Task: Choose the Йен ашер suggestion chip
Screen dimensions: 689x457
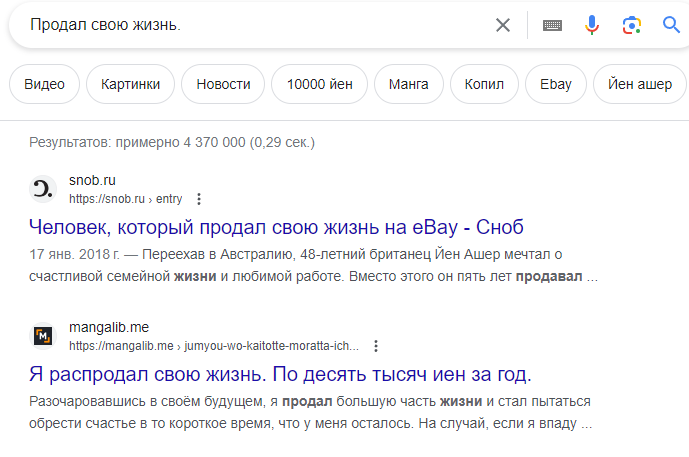Action: click(x=640, y=84)
